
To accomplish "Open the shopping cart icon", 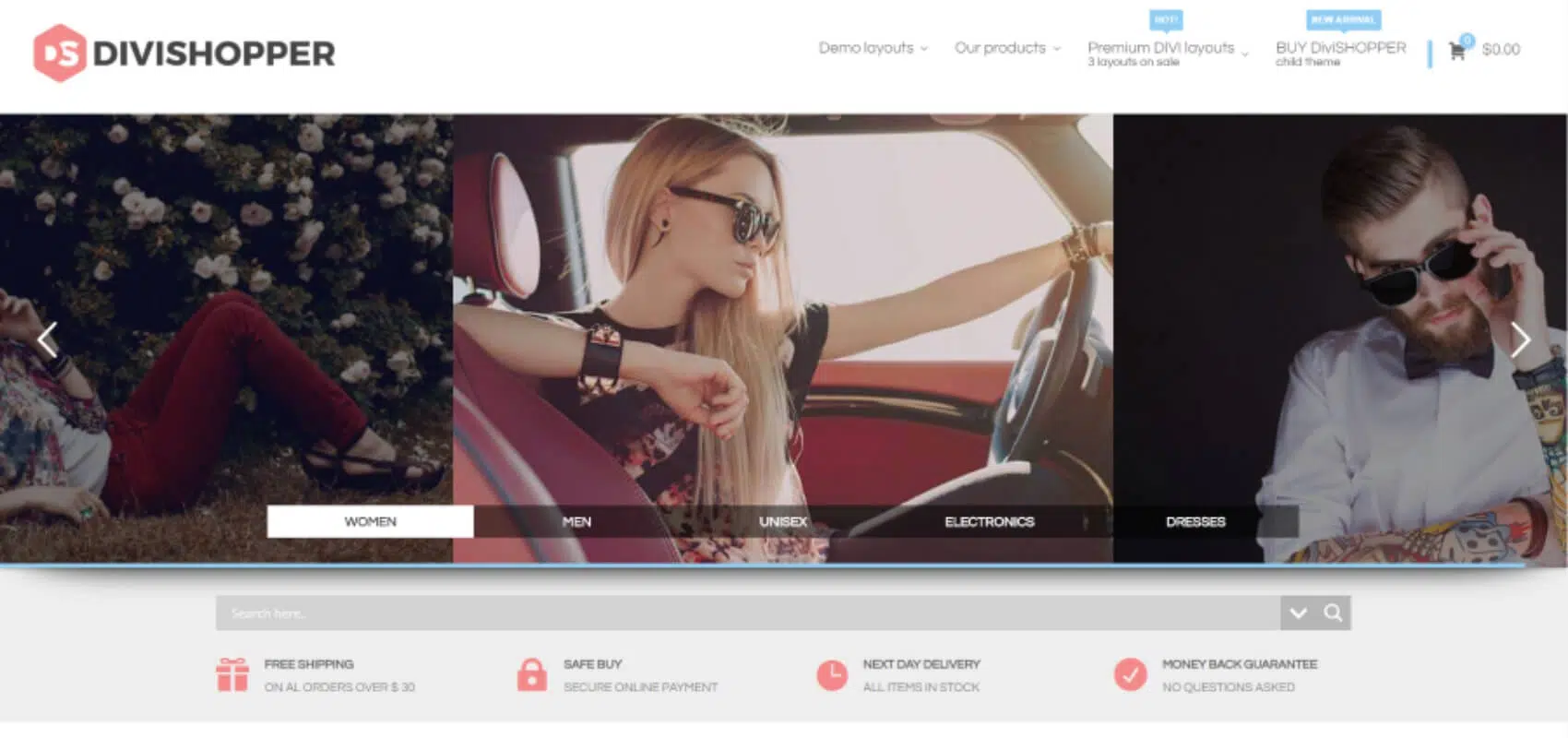I will [1457, 51].
